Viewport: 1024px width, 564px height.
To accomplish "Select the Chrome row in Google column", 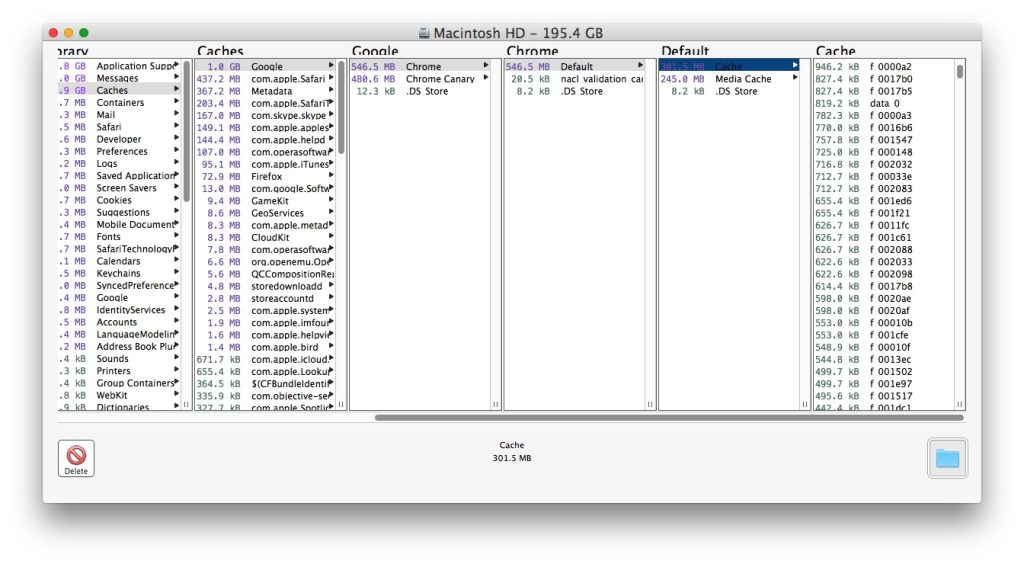I will 420,66.
